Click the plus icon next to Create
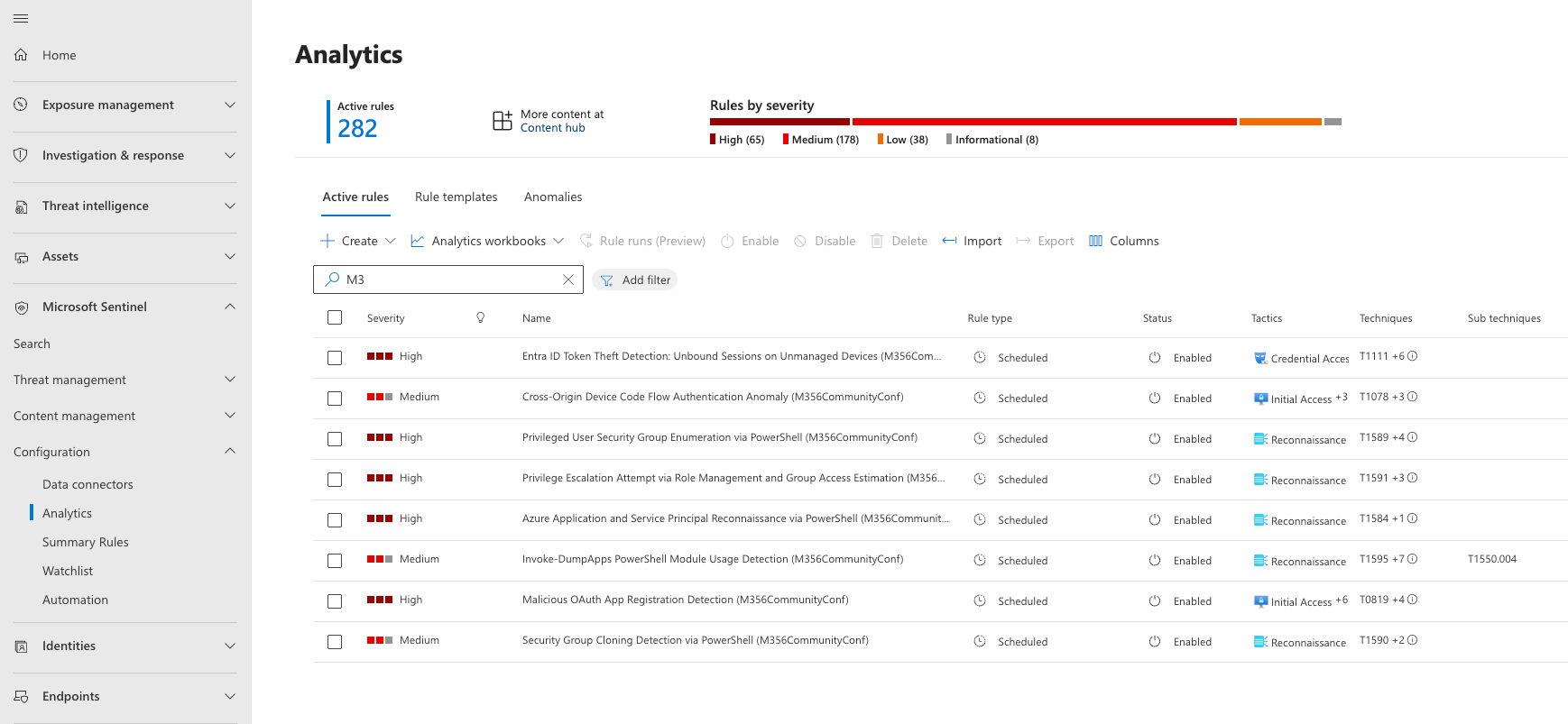Screen dimensions: 1568x724 click(327, 241)
